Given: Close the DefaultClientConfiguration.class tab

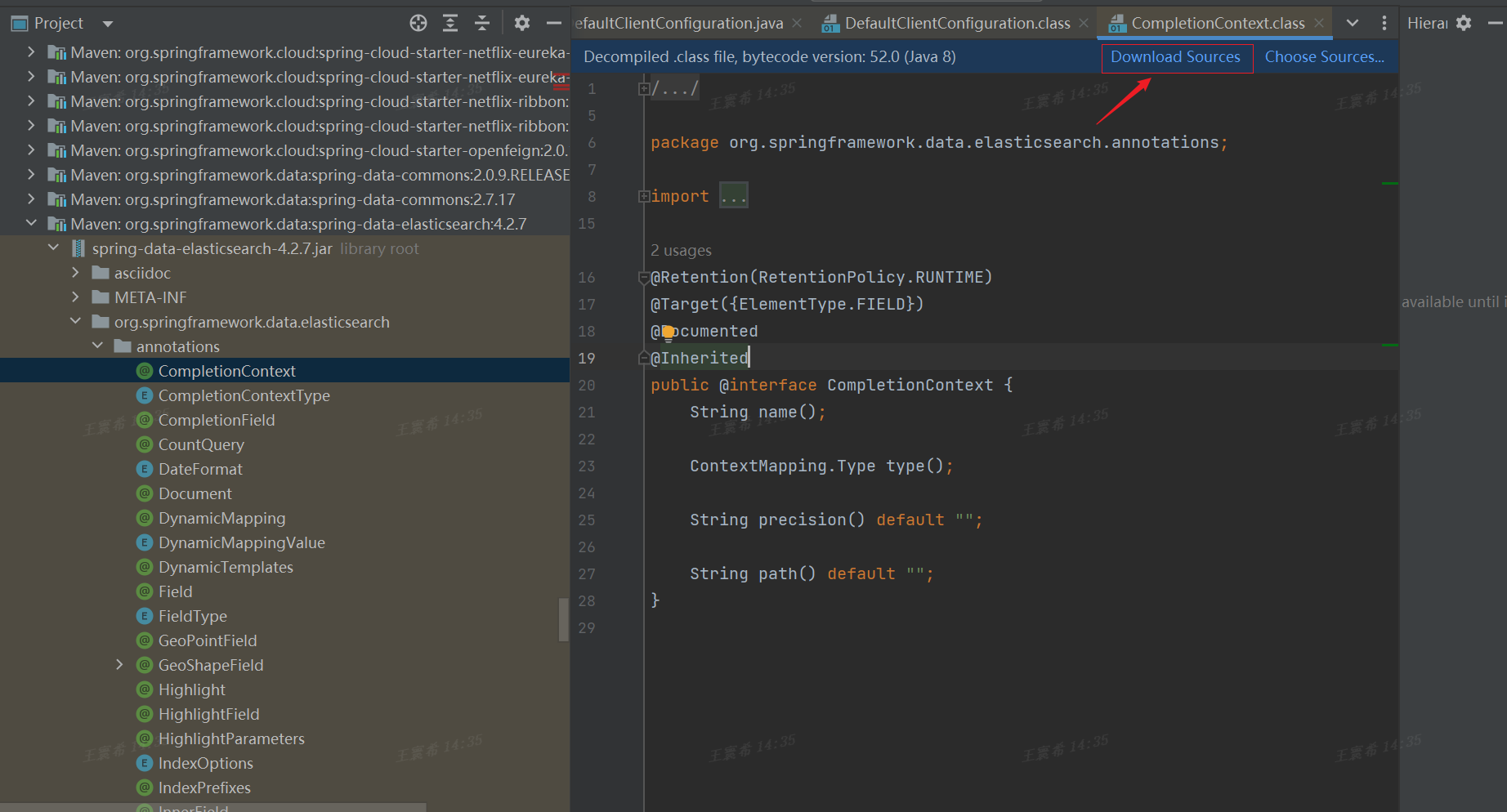Looking at the screenshot, I should point(1084,23).
